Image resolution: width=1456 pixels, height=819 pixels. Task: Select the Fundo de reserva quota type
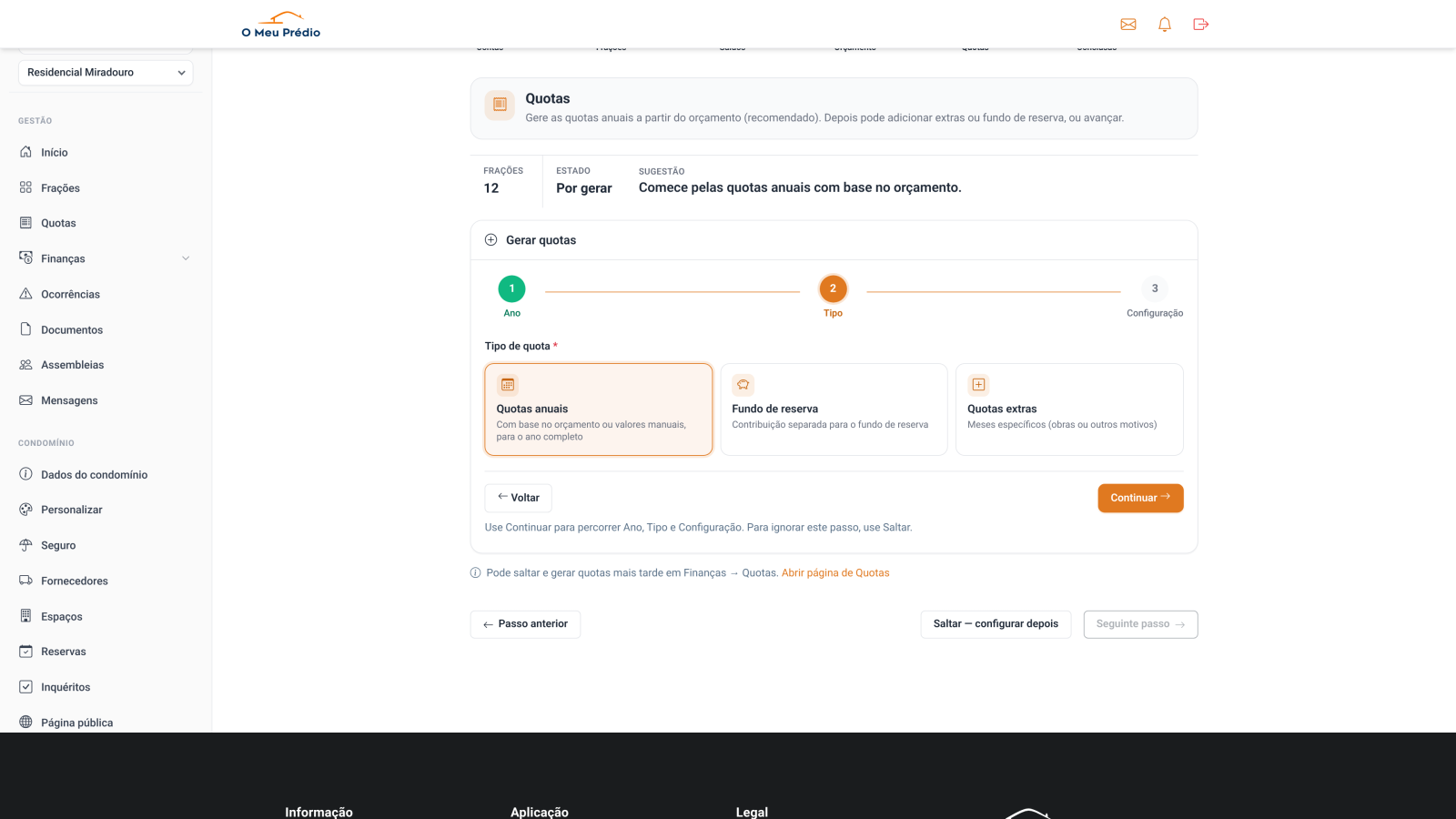click(x=834, y=409)
